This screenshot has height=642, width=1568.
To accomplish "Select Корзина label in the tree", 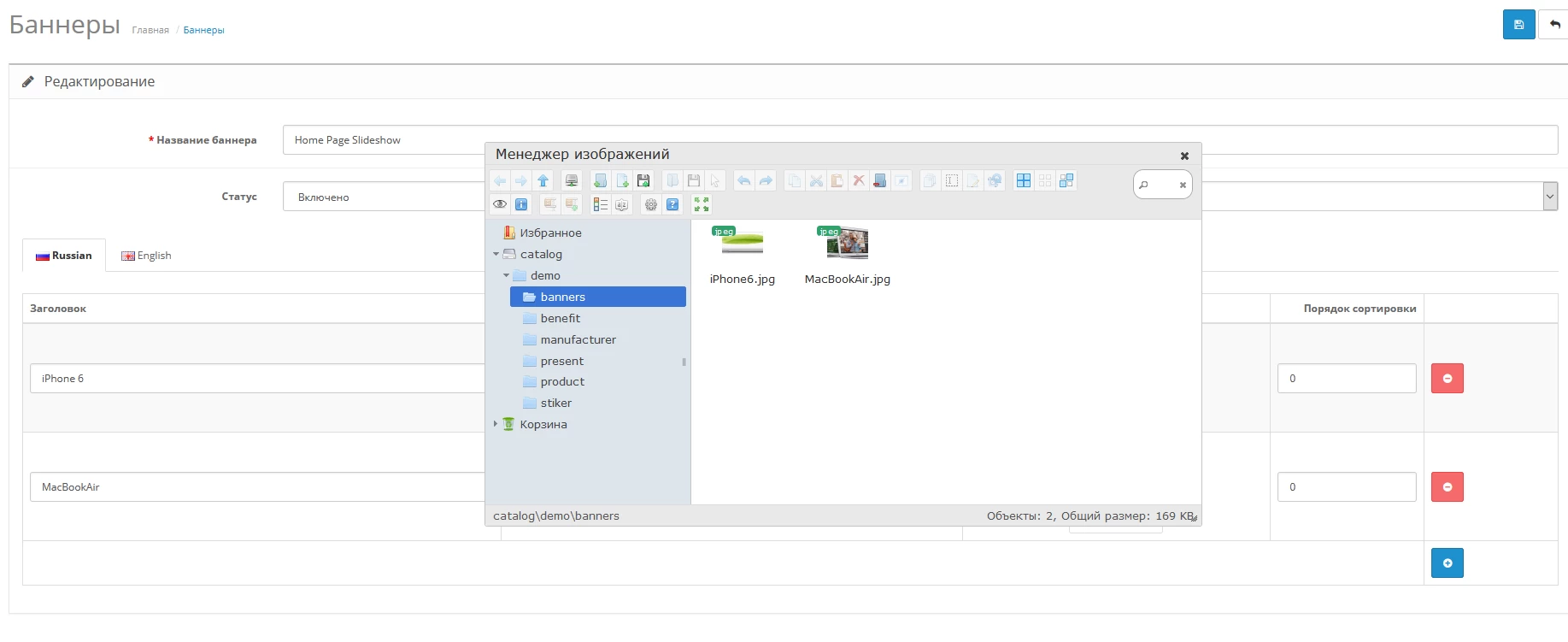I will pyautogui.click(x=543, y=424).
